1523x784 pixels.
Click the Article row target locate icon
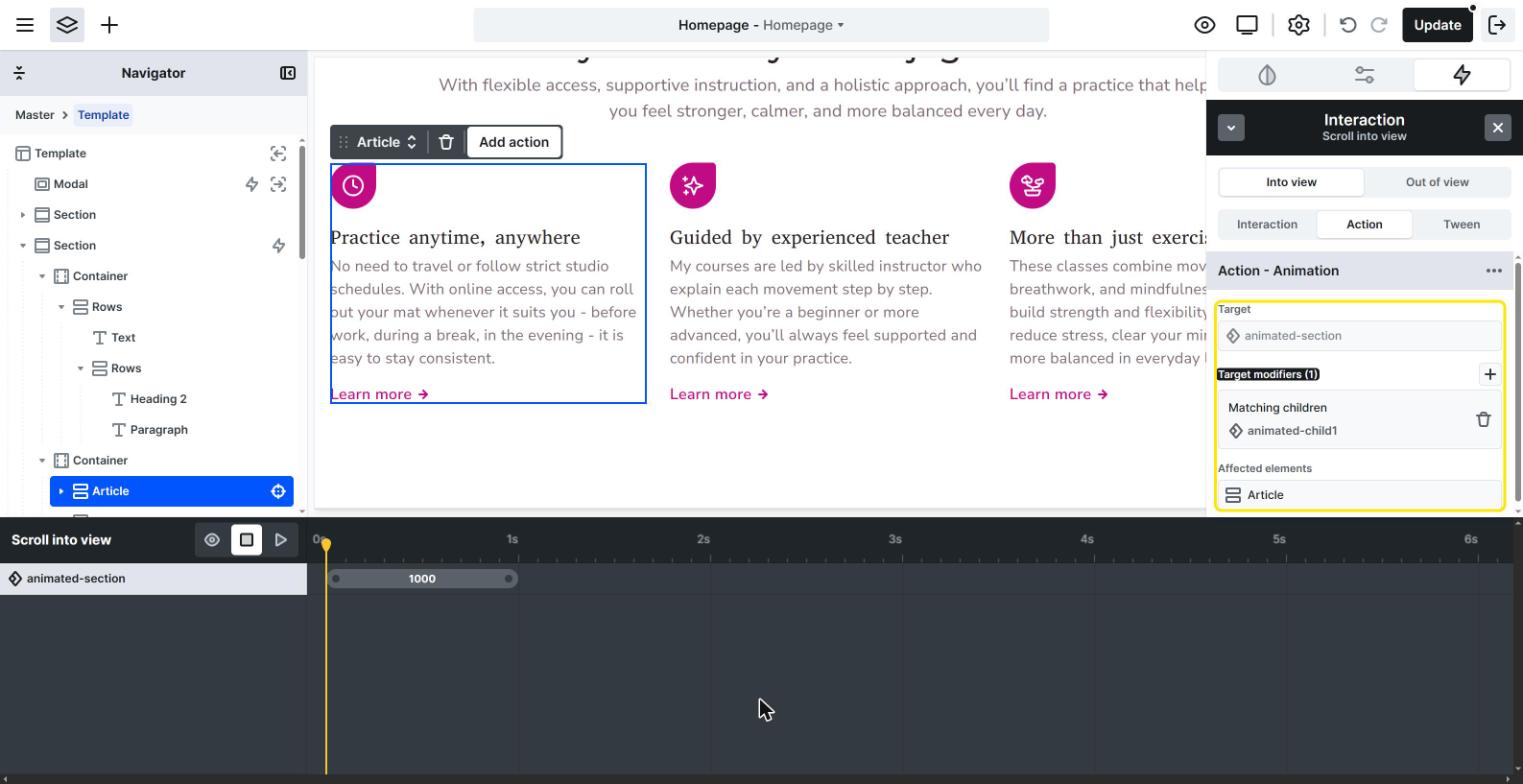point(278,491)
